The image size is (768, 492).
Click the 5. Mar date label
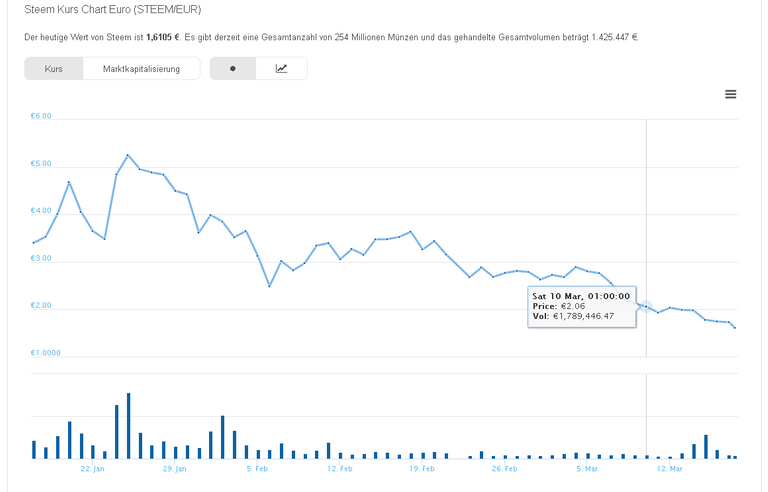tap(586, 468)
